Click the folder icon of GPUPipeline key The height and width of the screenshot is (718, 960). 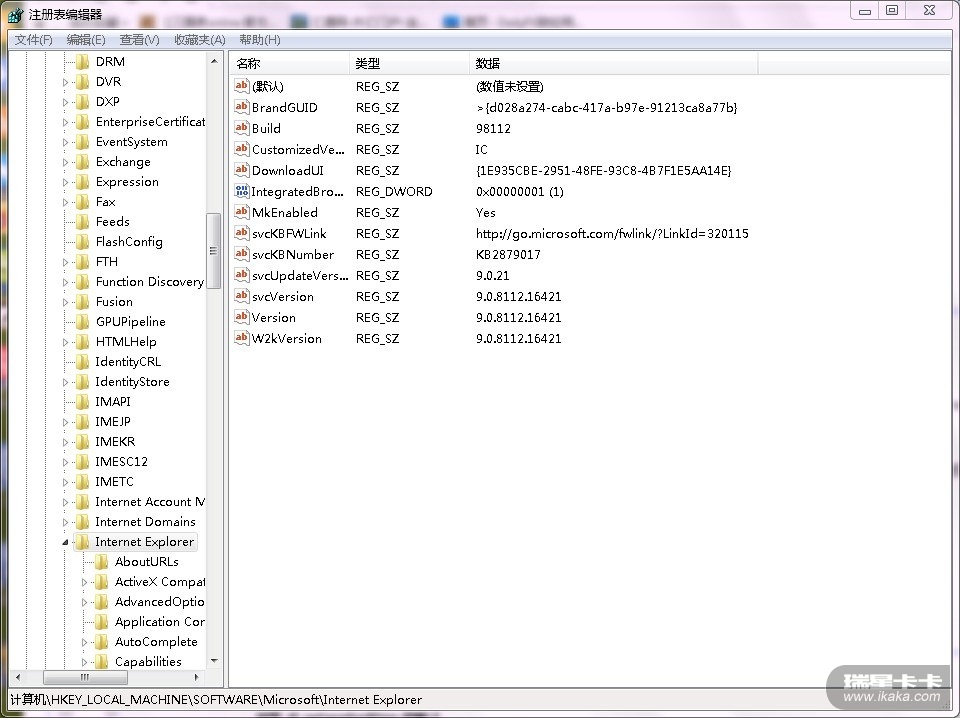(82, 321)
